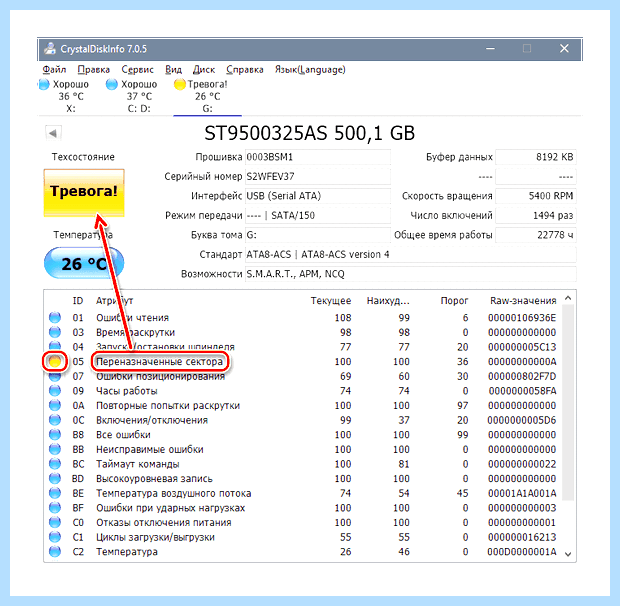
Task: Click the ID column header
Action: (x=78, y=301)
